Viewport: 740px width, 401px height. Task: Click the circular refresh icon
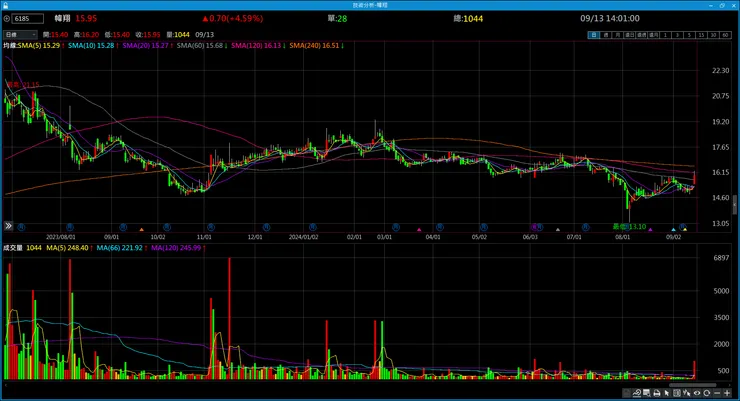706,393
